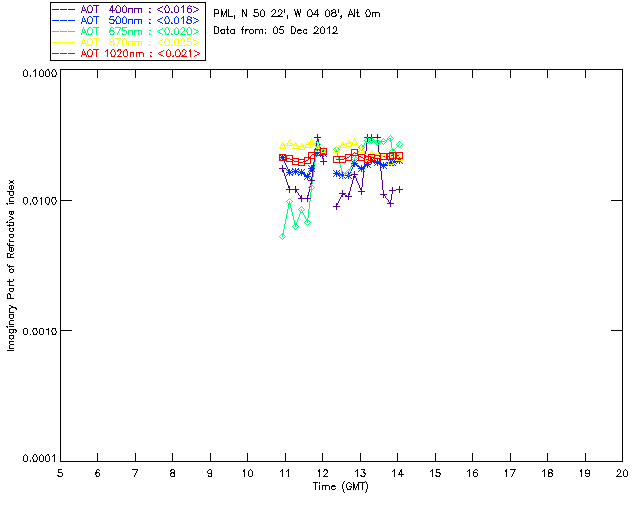Select legend entry AOT 500nm <0.018>
Image resolution: width=640 pixels, height=512 pixels.
point(127,20)
